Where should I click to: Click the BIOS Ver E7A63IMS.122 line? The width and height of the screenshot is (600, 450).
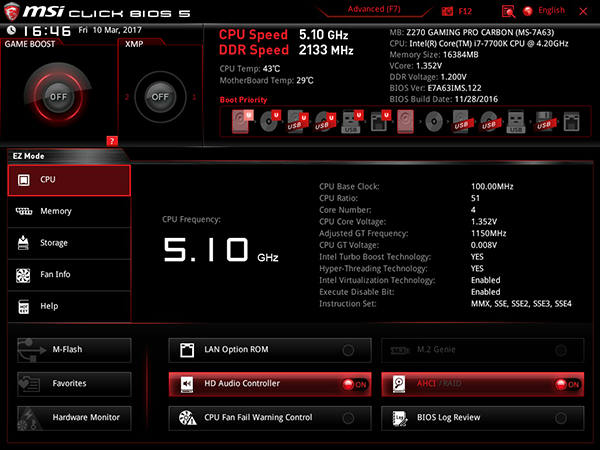[435, 88]
